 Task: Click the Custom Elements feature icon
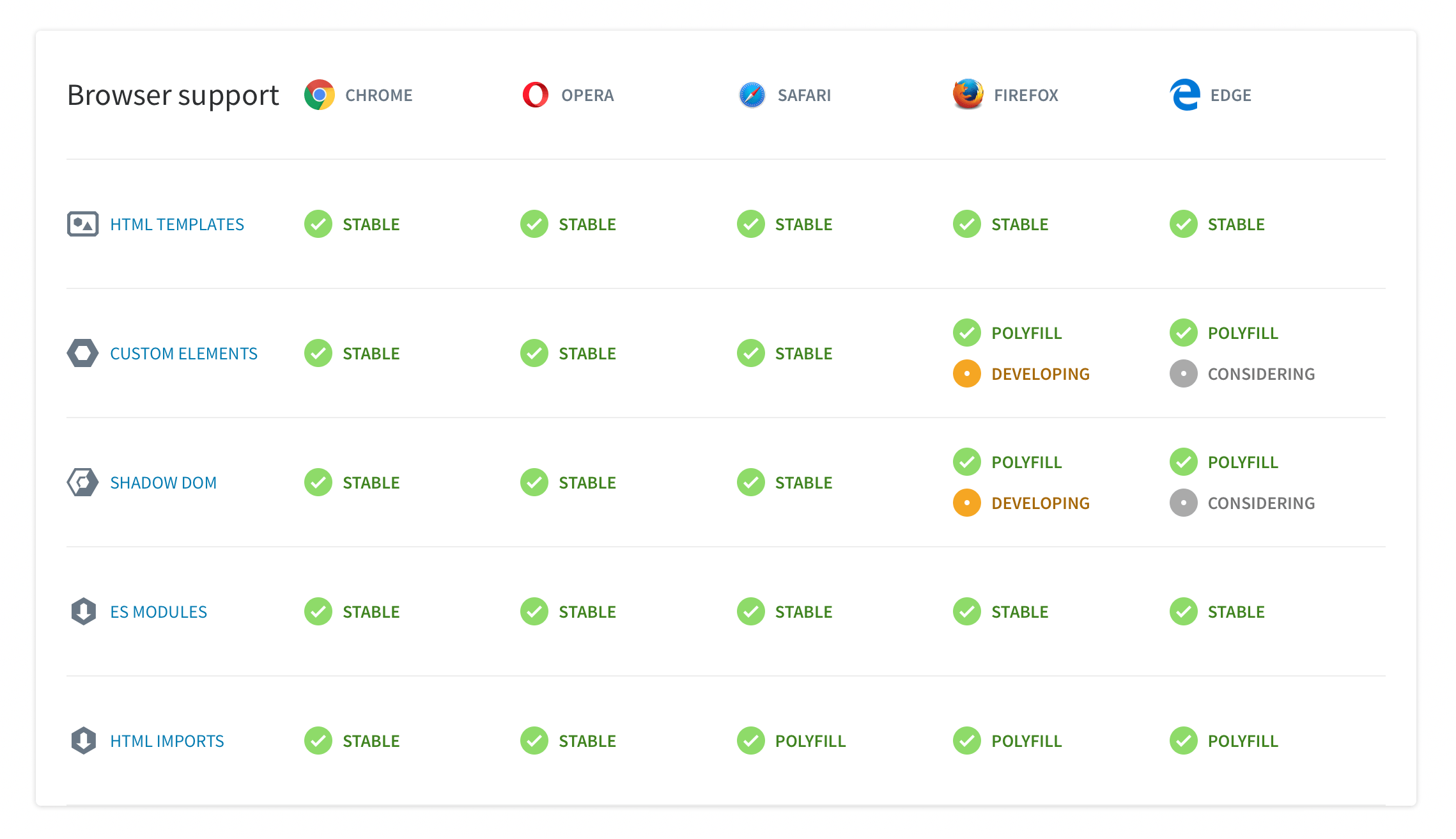83,353
